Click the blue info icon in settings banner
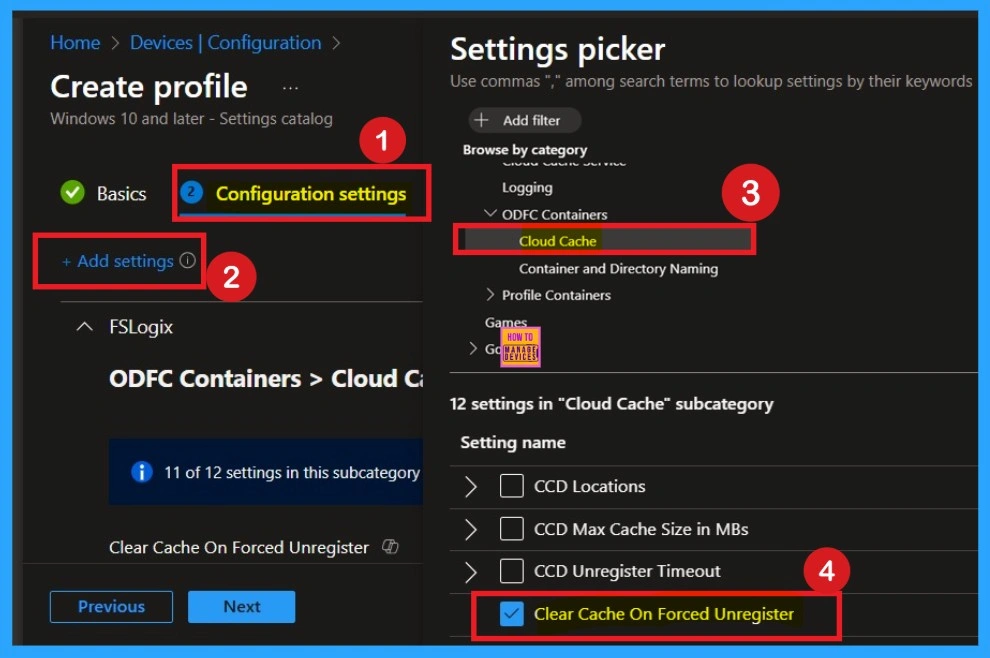Image resolution: width=990 pixels, height=658 pixels. 142,472
